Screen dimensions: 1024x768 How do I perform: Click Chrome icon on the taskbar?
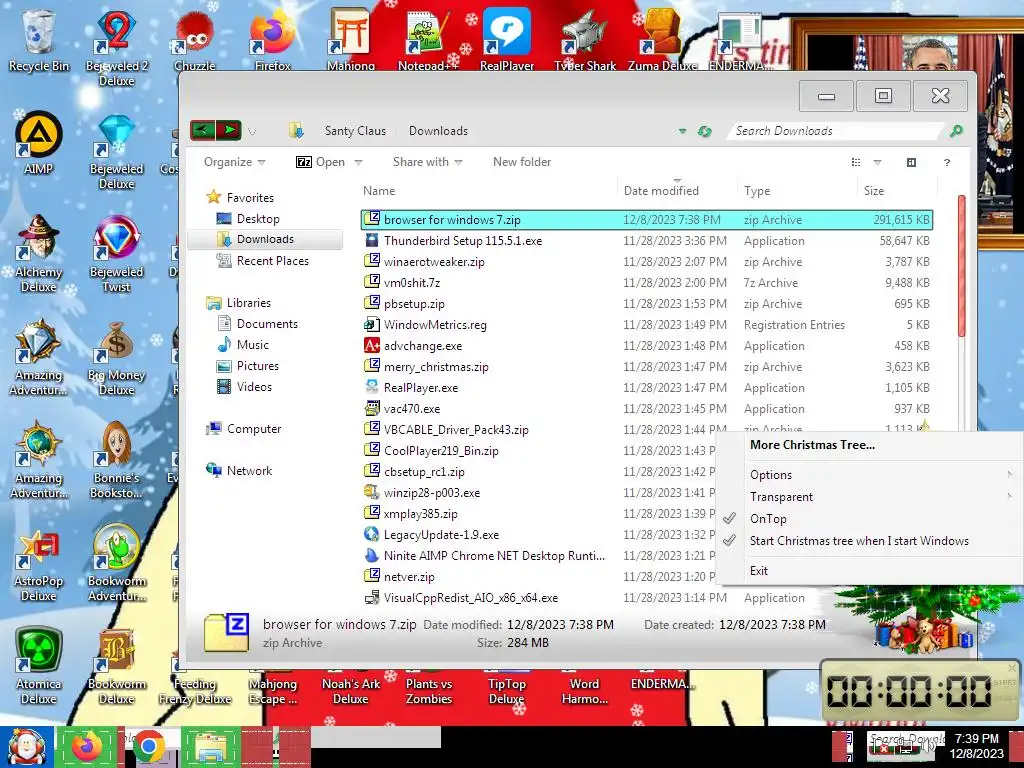tap(149, 747)
